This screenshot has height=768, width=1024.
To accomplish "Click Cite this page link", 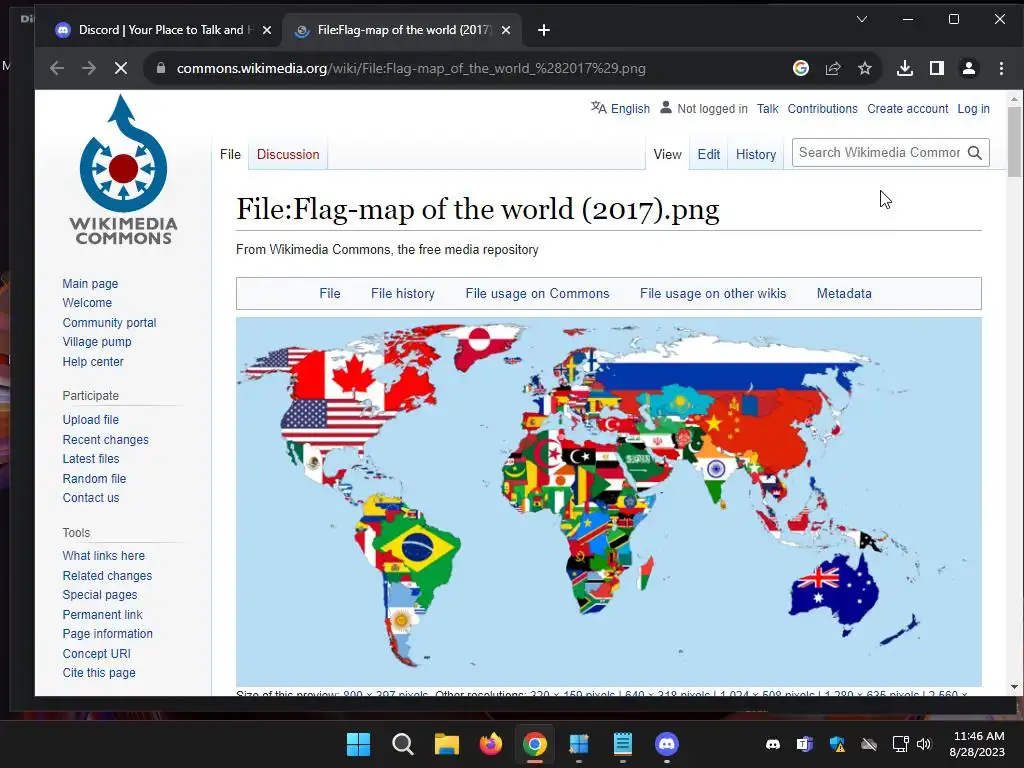I will pyautogui.click(x=99, y=673).
